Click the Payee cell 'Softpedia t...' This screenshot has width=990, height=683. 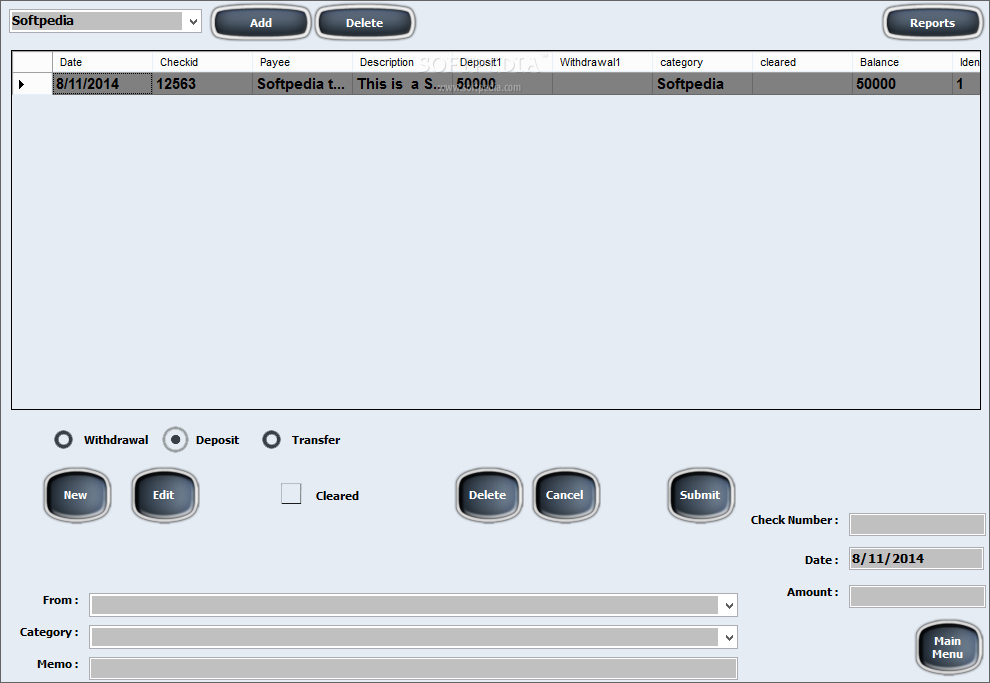(302, 84)
